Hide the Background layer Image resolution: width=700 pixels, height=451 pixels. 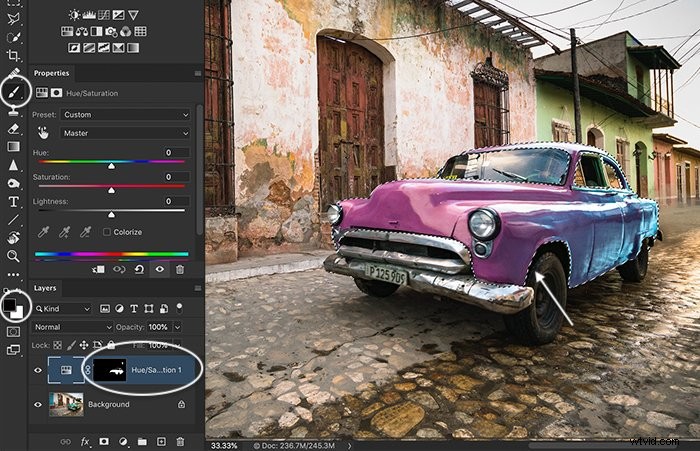(x=38, y=405)
